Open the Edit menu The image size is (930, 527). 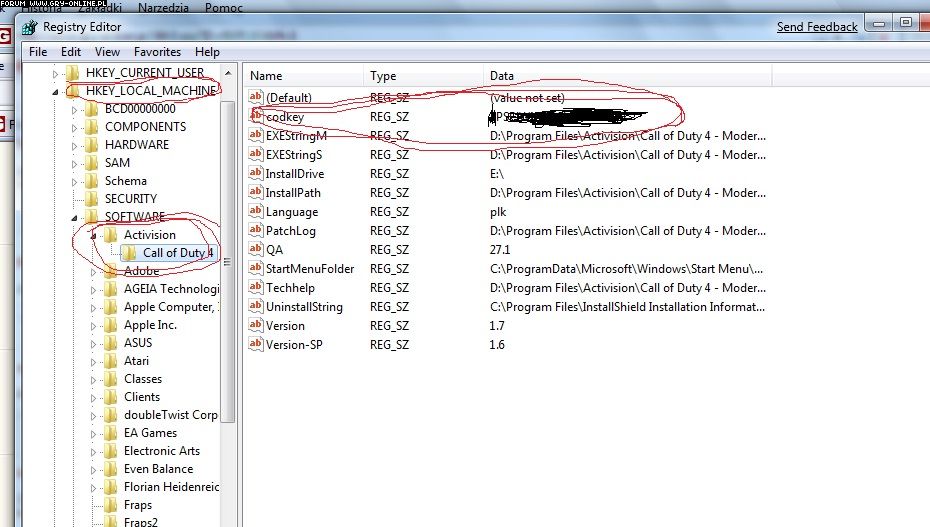tap(71, 52)
